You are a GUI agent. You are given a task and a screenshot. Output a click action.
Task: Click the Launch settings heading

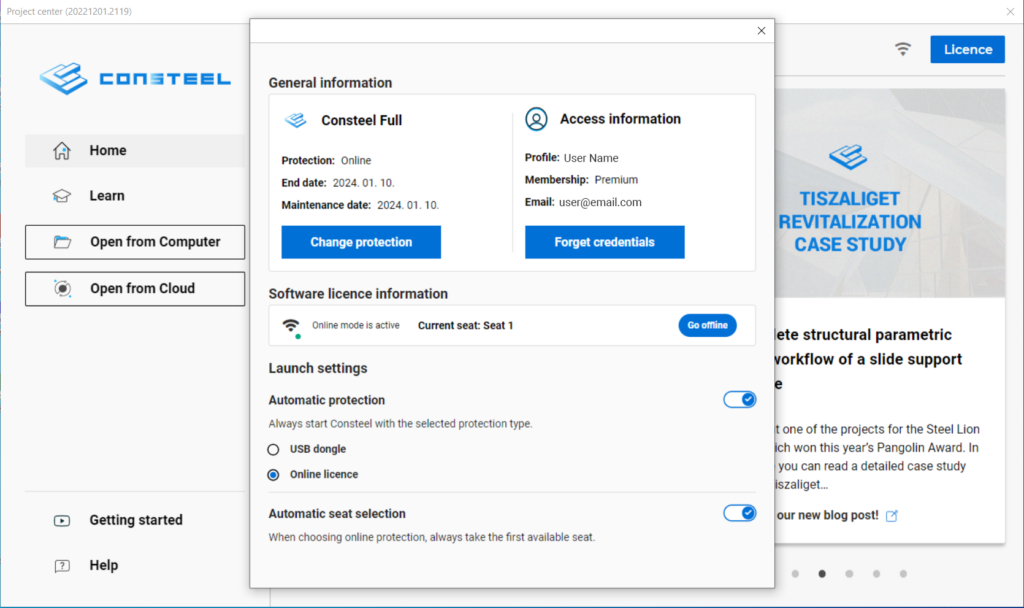coord(318,368)
